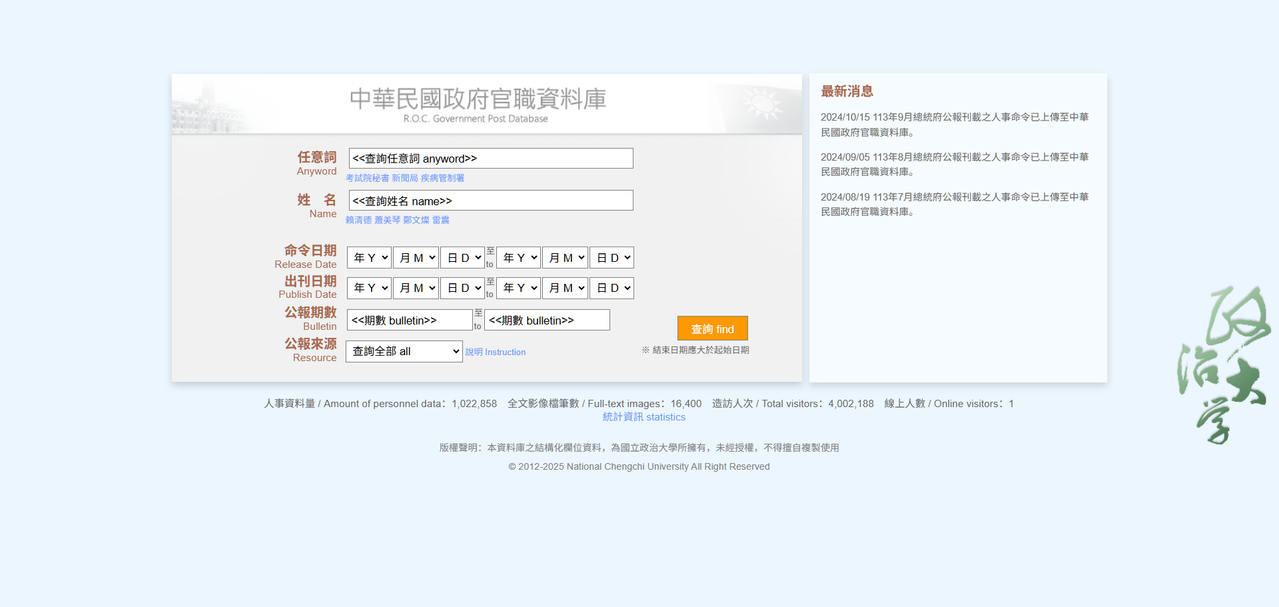Click the Total visitors count 4,002,188

click(851, 404)
